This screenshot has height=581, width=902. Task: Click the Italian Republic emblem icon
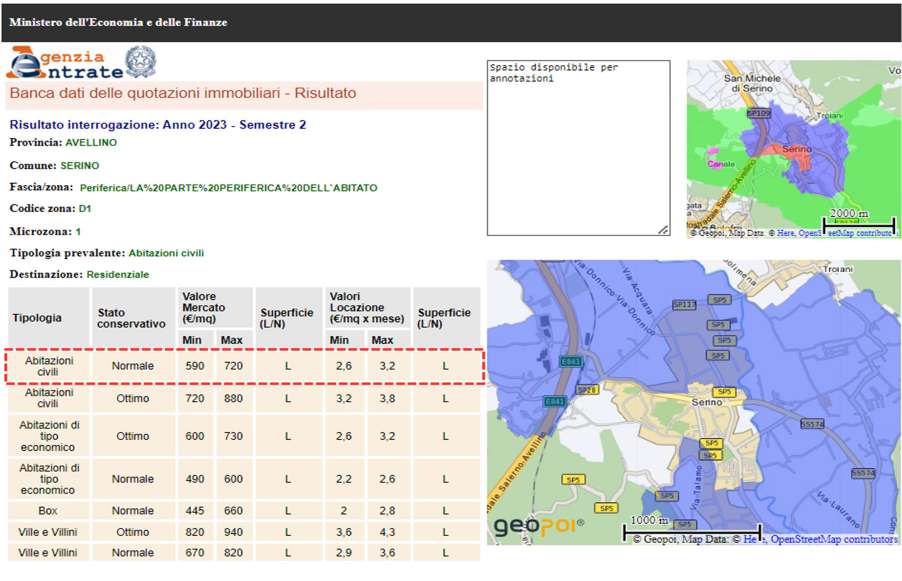[x=140, y=62]
